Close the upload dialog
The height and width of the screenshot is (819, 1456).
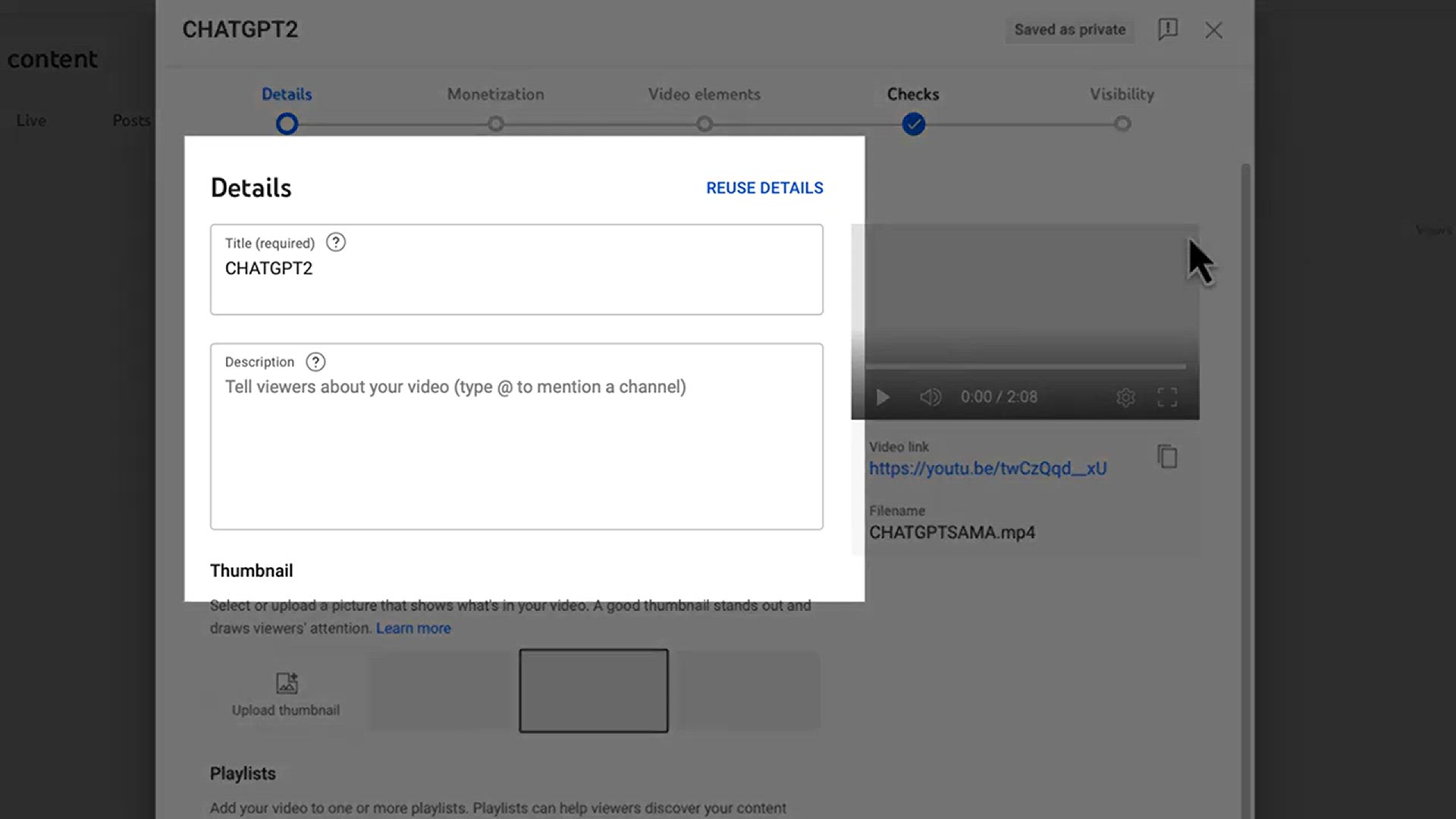[x=1213, y=30]
